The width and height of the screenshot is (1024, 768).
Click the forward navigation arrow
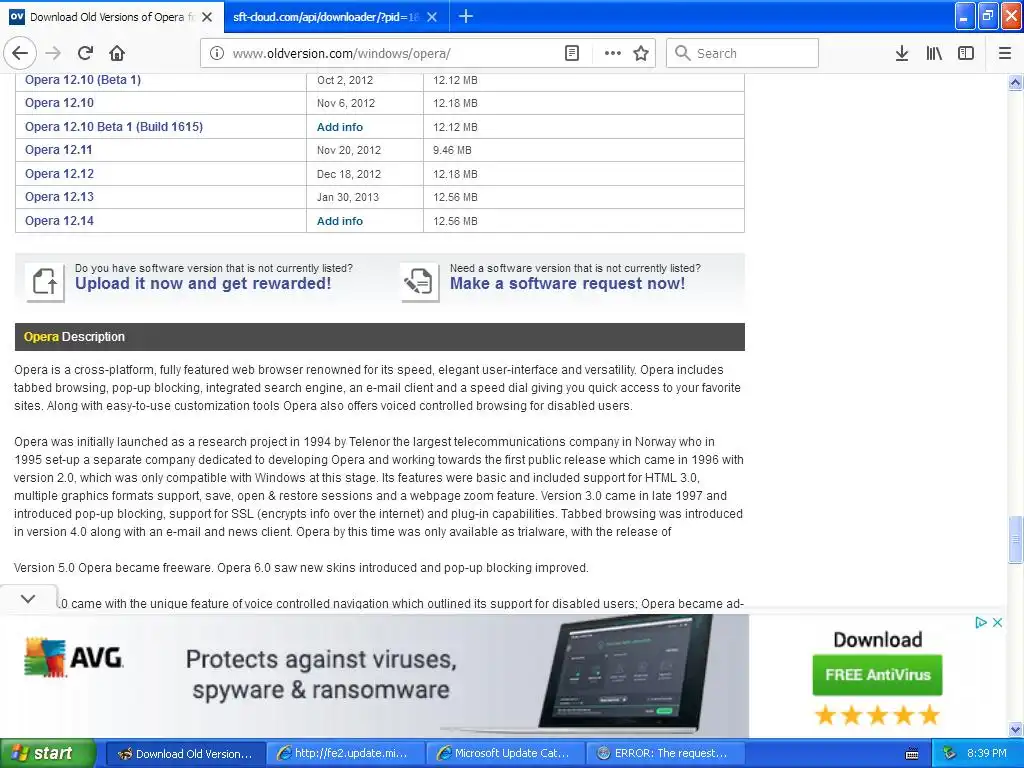pyautogui.click(x=54, y=53)
